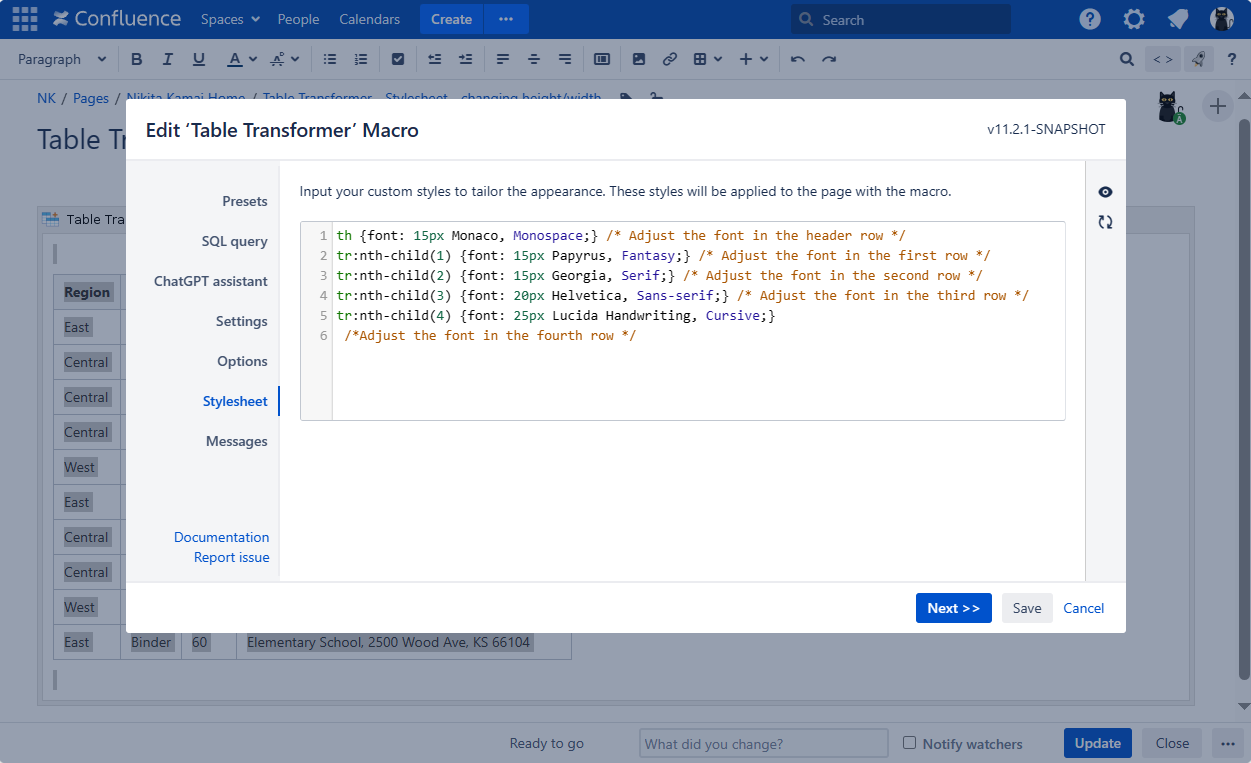The image size is (1251, 763).
Task: Open Calendars in the top navigation
Action: [x=370, y=19]
